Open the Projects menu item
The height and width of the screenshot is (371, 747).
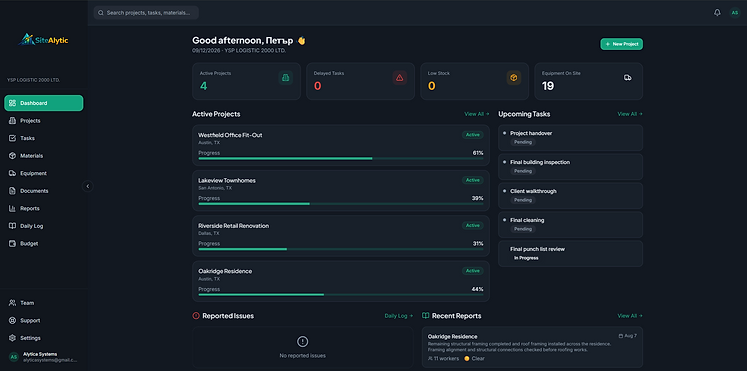44,120
